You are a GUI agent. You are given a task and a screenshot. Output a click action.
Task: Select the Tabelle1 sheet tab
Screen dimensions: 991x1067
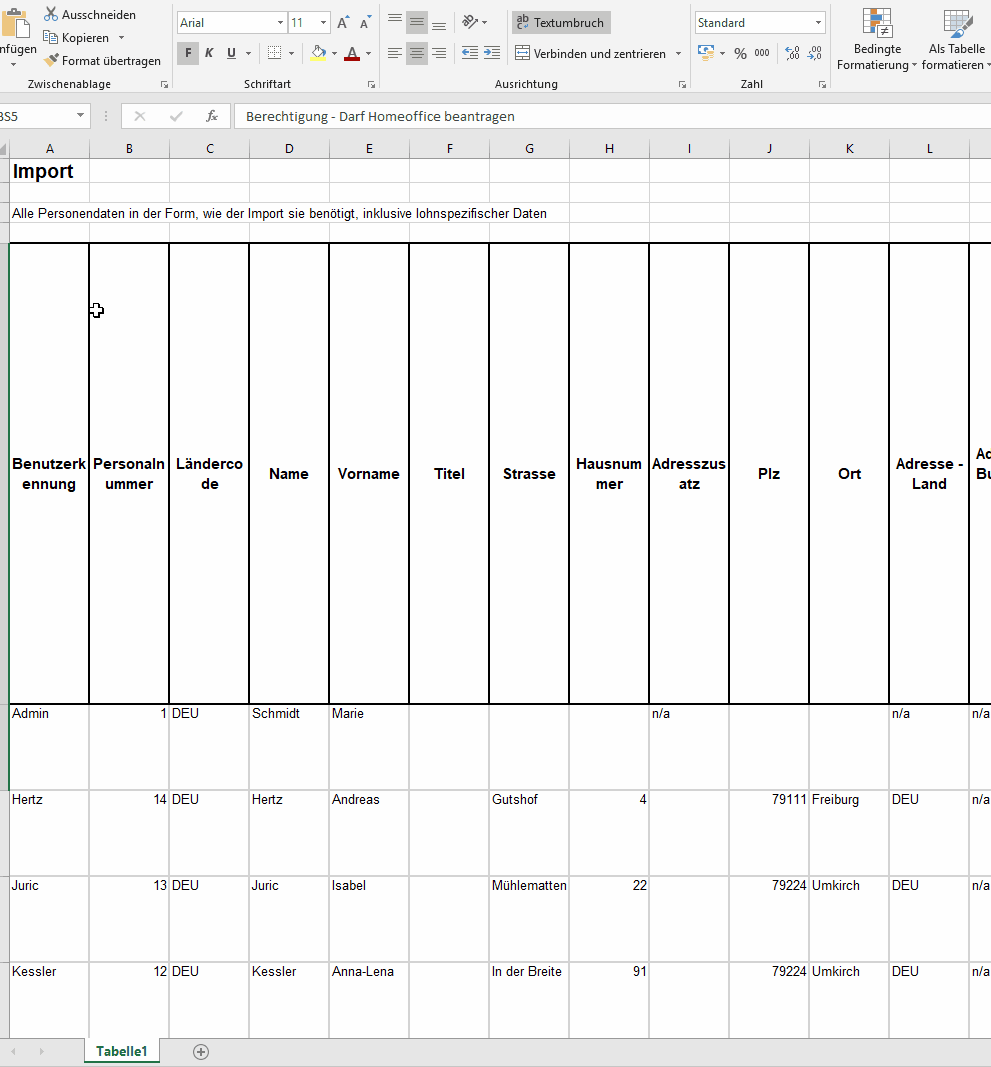pyautogui.click(x=121, y=1051)
